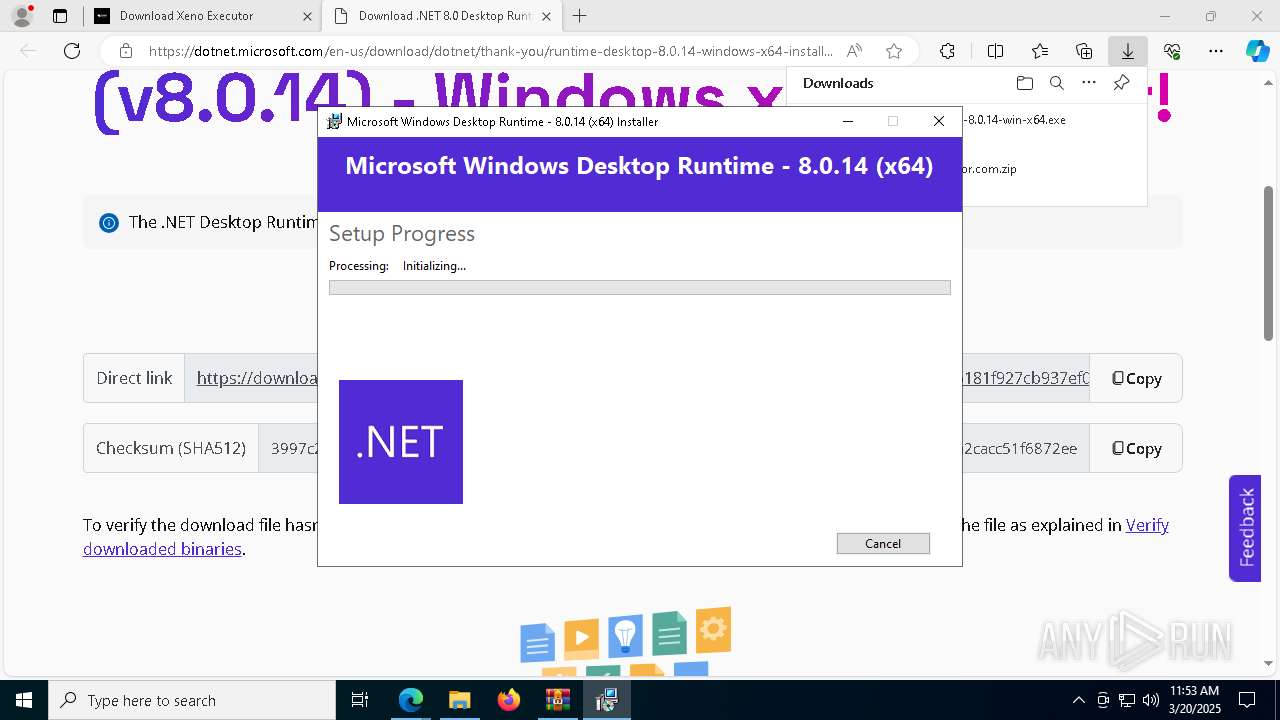
Task: Close the installer window
Action: [938, 121]
